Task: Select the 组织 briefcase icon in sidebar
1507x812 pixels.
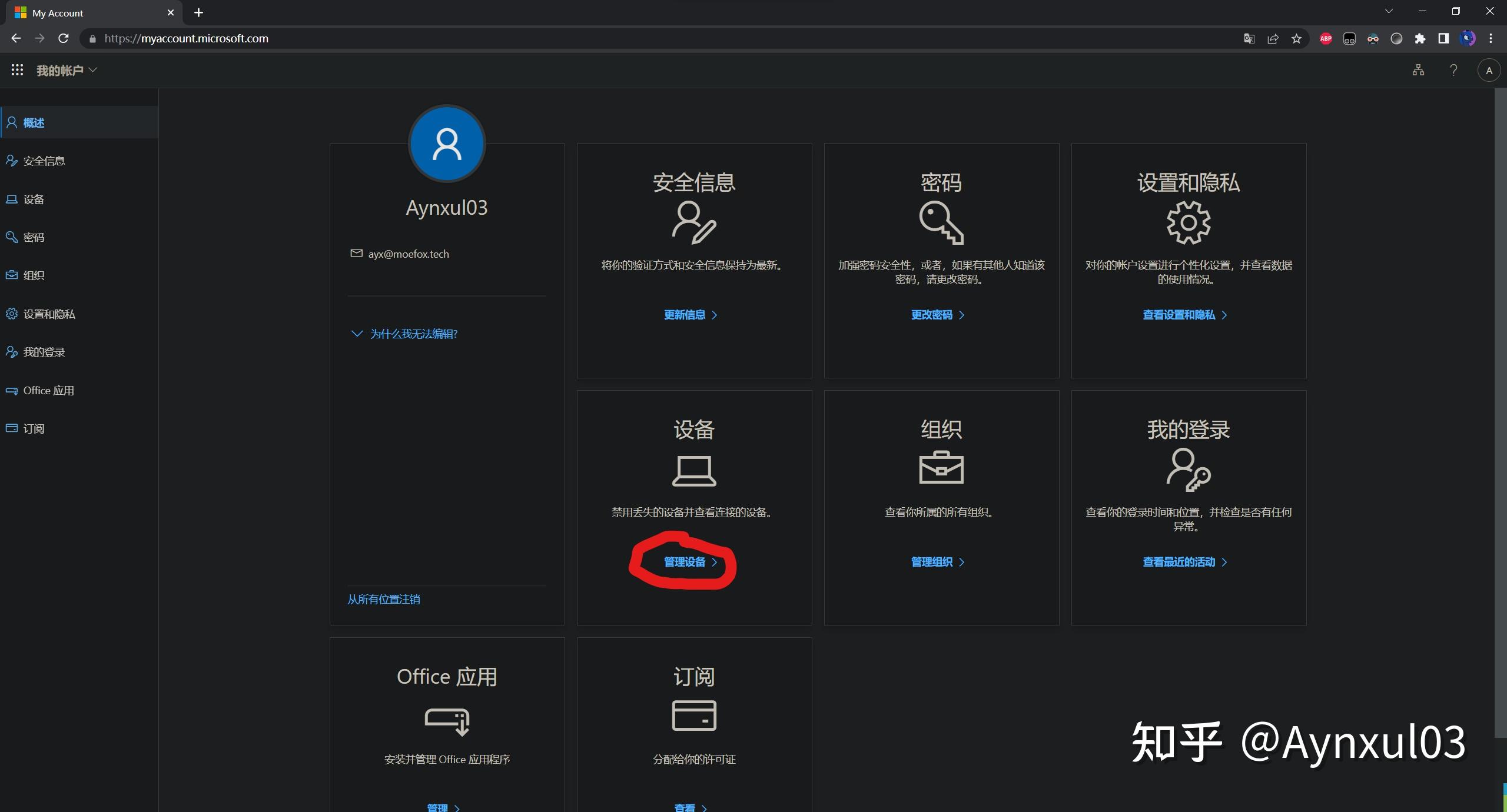Action: tap(12, 275)
